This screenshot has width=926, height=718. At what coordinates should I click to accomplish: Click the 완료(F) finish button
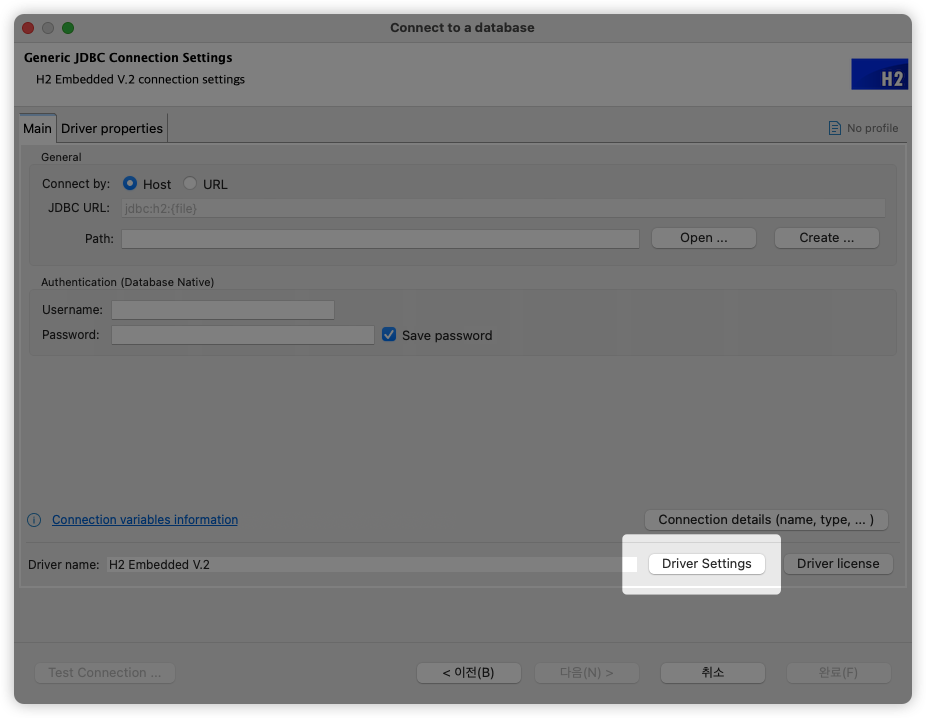838,673
